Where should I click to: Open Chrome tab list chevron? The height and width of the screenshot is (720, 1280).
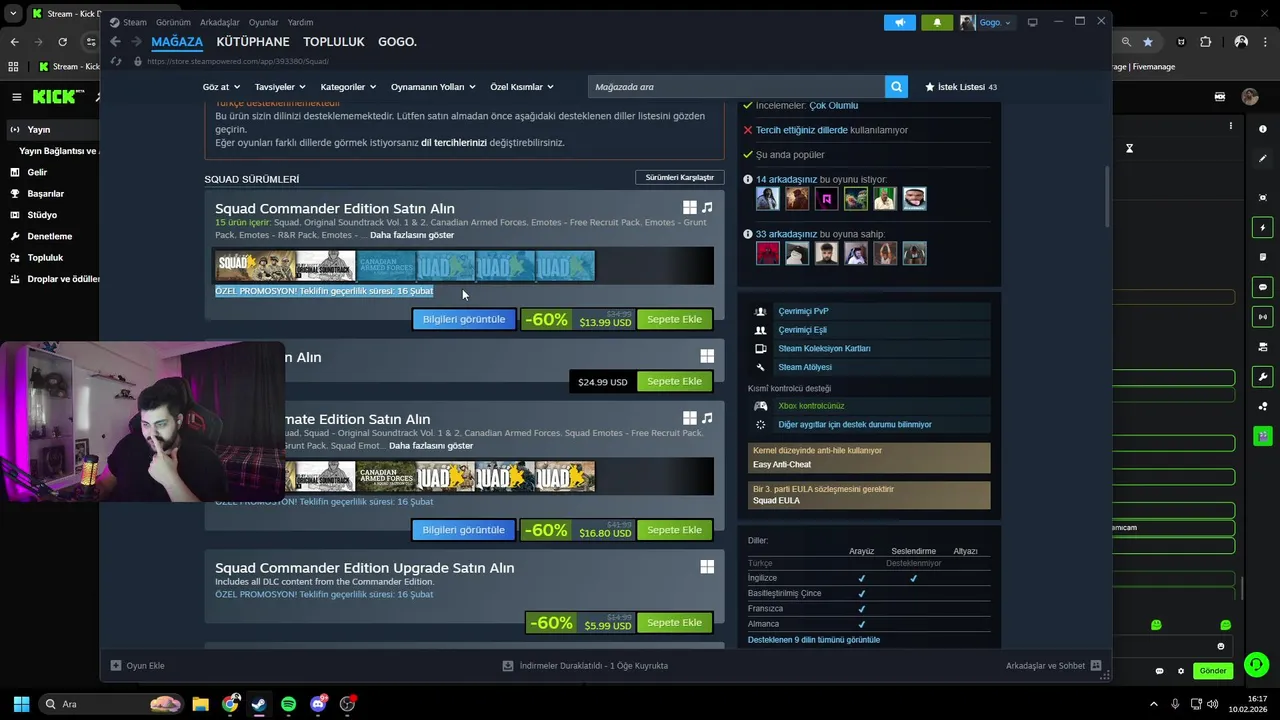tap(13, 14)
